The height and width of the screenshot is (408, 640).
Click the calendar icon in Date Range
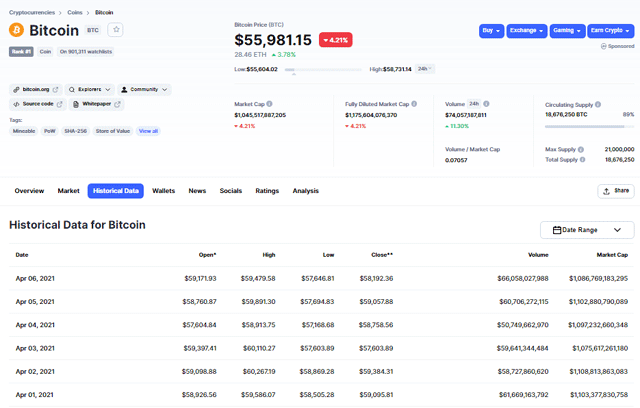click(x=557, y=230)
